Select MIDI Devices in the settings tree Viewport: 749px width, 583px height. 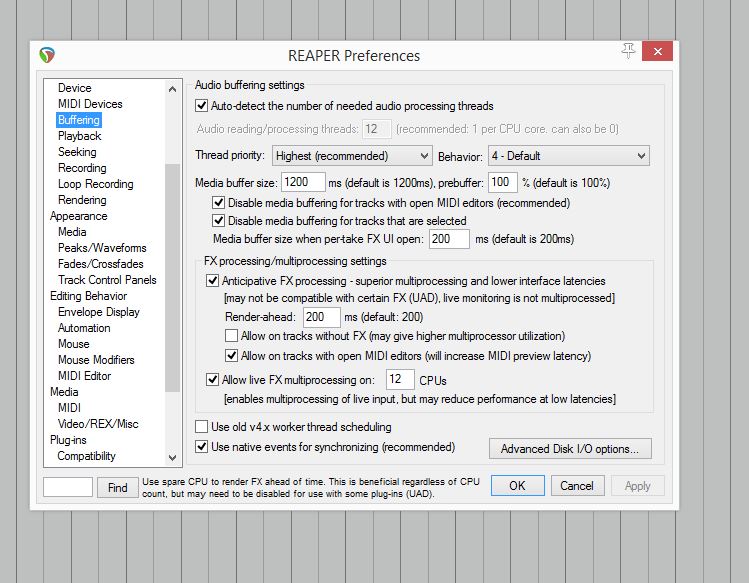click(x=90, y=104)
